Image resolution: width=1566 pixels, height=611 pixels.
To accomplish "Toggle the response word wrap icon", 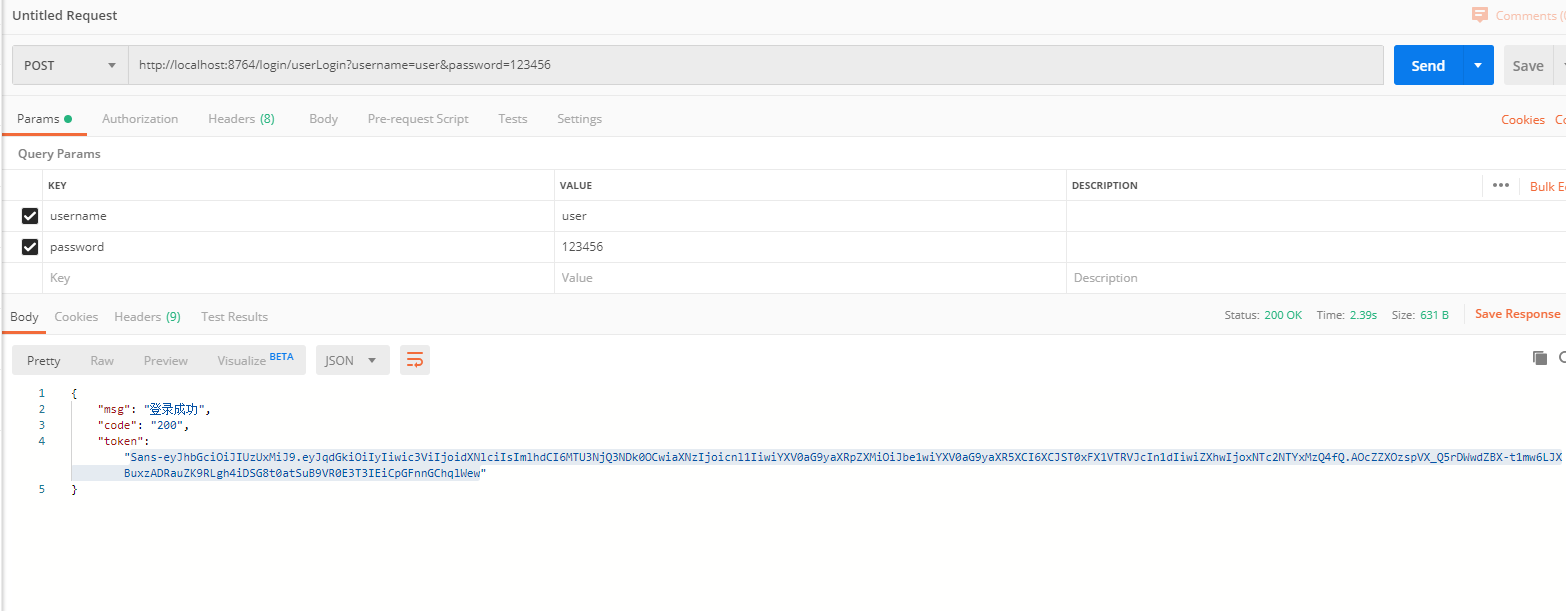I will (415, 360).
